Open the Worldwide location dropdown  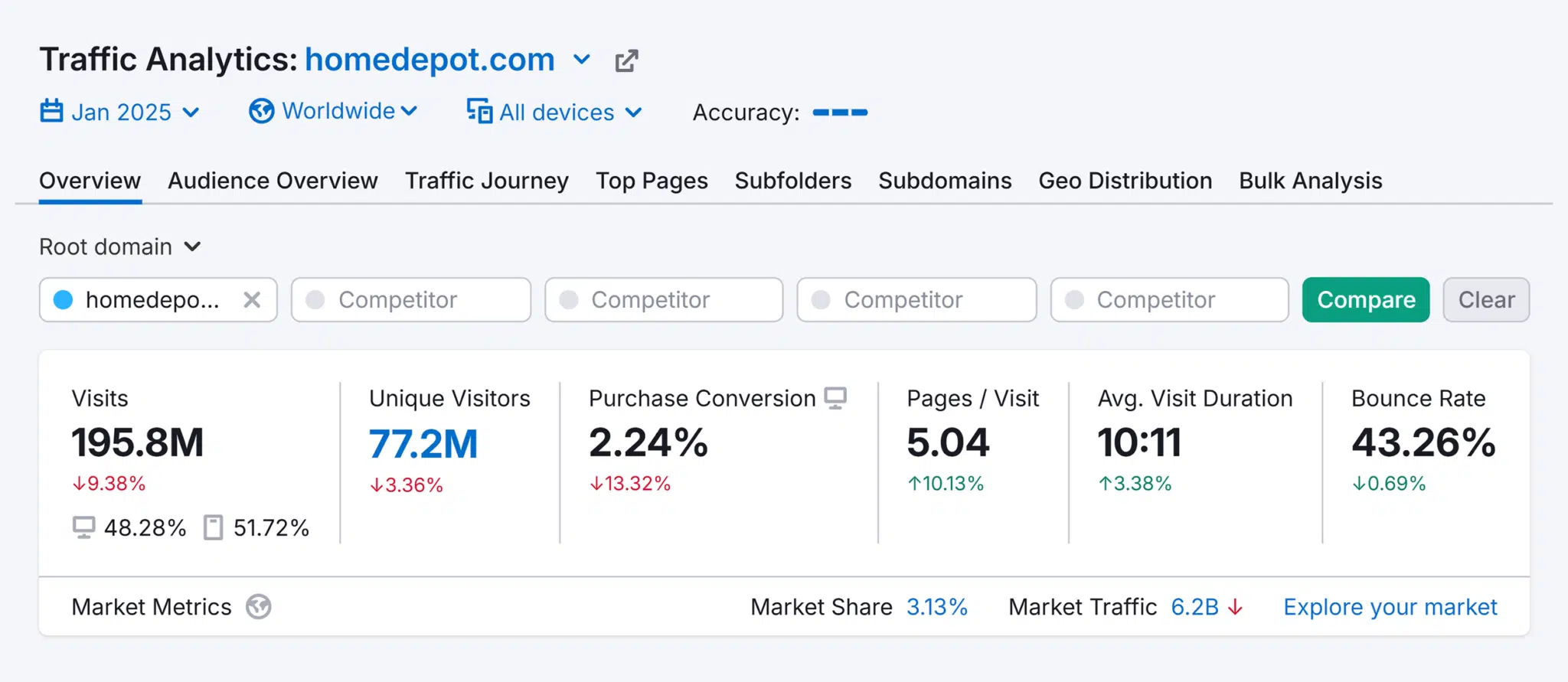(x=333, y=111)
